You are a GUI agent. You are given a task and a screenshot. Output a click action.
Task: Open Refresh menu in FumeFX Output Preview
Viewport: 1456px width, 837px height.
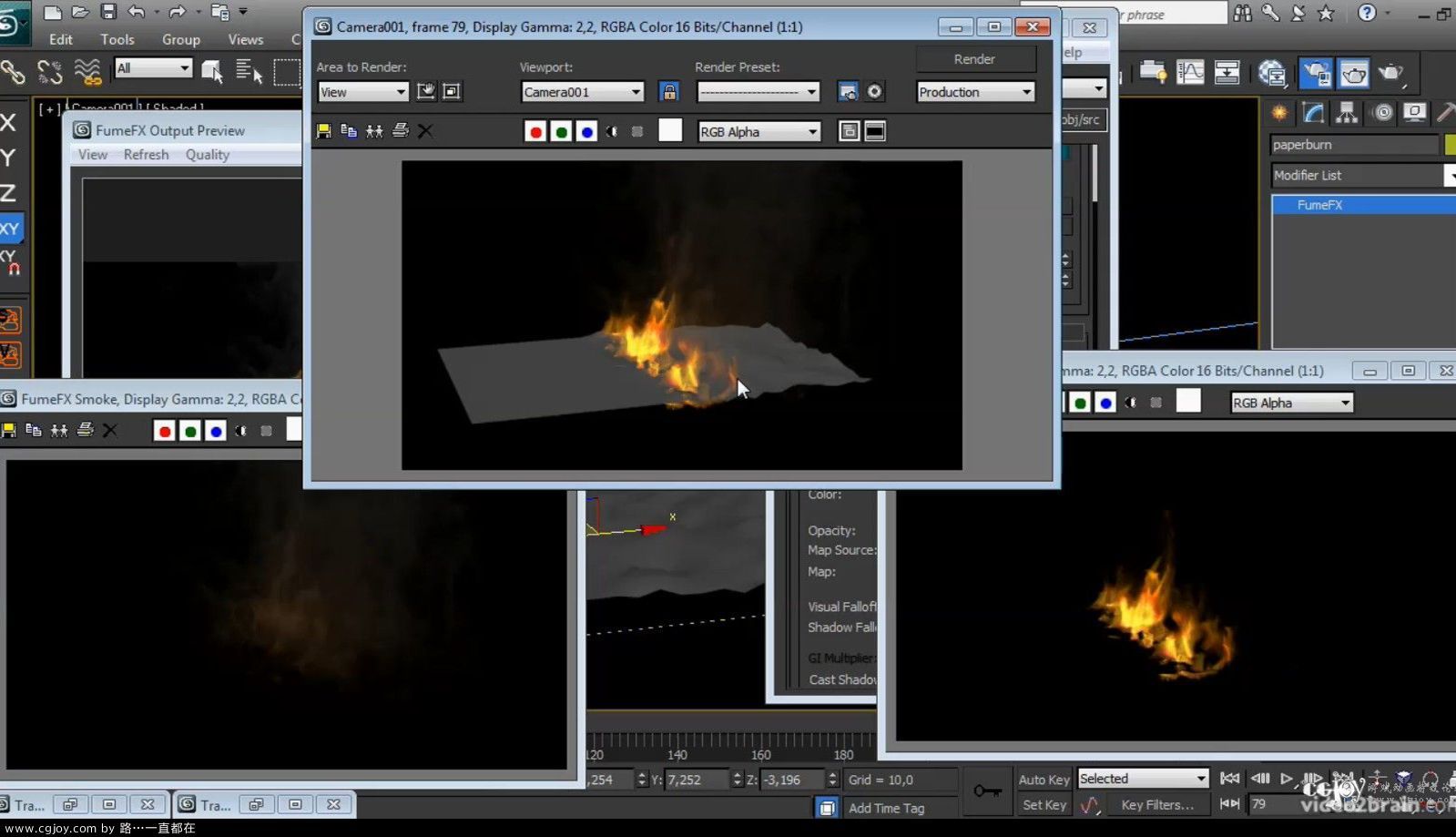(147, 155)
